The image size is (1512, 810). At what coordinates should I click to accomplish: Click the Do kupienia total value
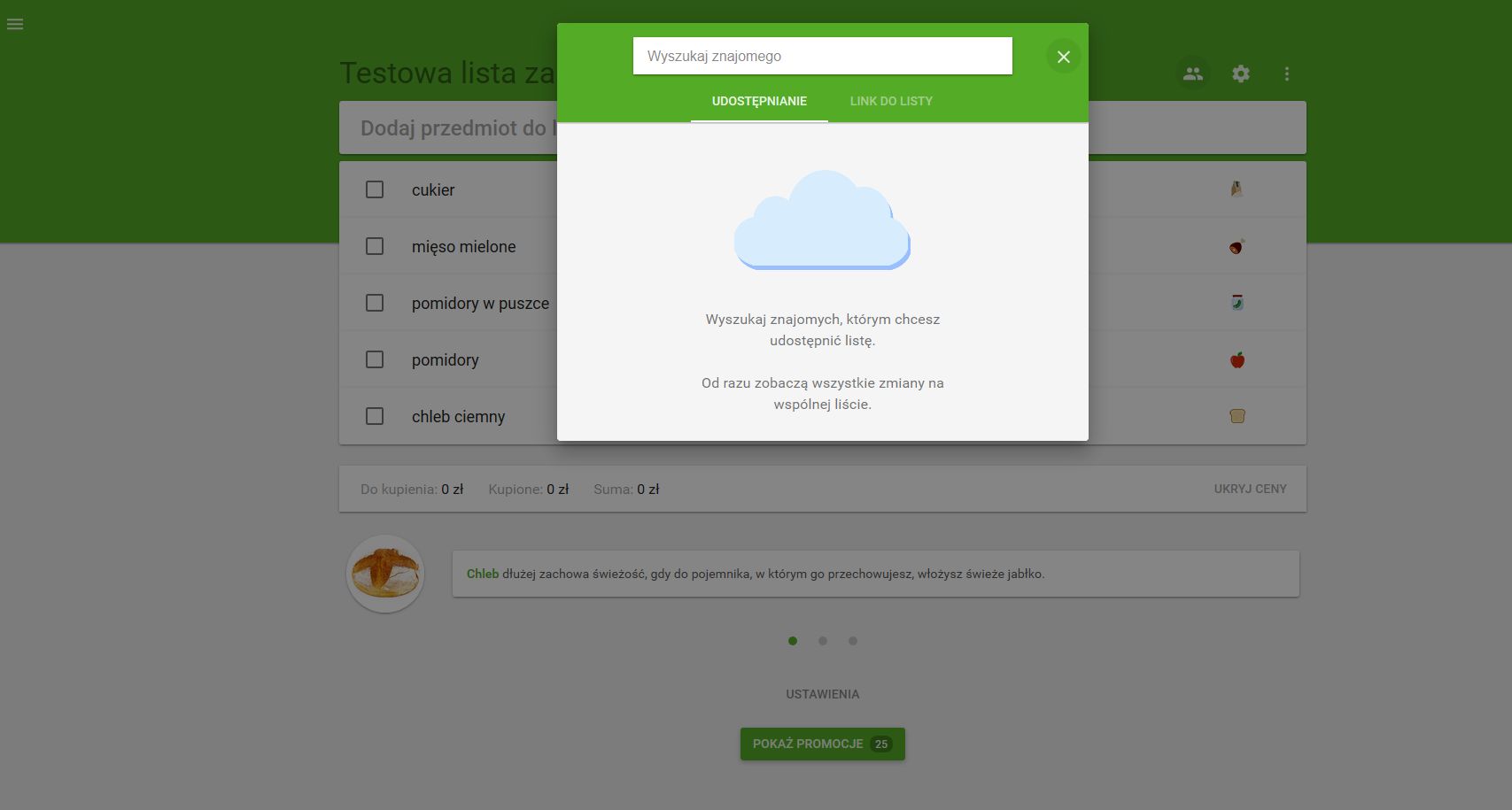452,489
